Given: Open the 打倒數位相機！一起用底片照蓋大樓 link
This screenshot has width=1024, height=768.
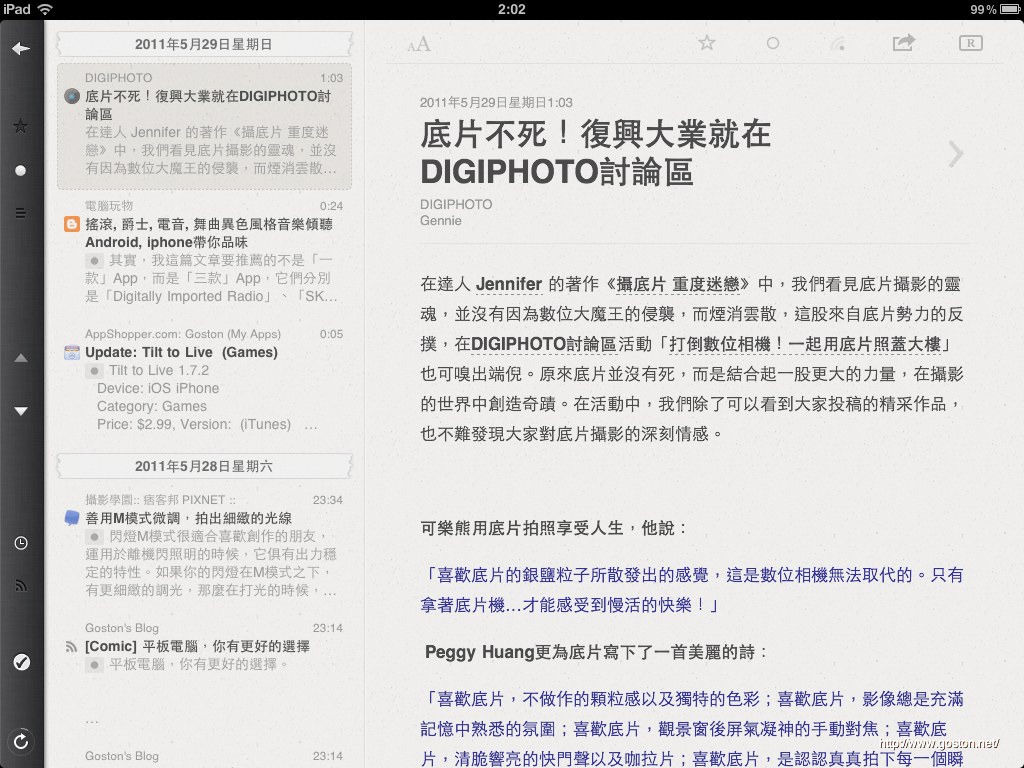Looking at the screenshot, I should pos(805,344).
